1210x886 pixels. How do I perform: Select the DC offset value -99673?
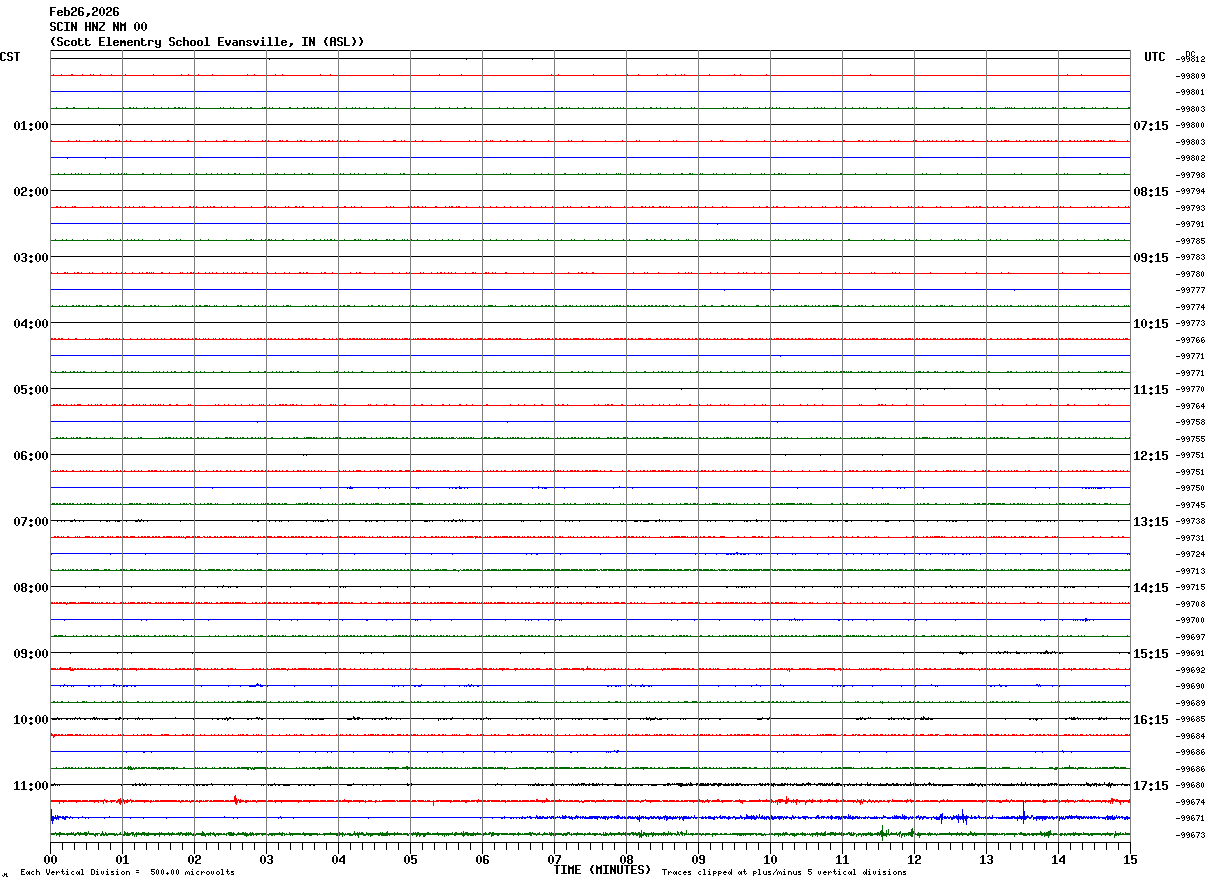tap(1190, 835)
